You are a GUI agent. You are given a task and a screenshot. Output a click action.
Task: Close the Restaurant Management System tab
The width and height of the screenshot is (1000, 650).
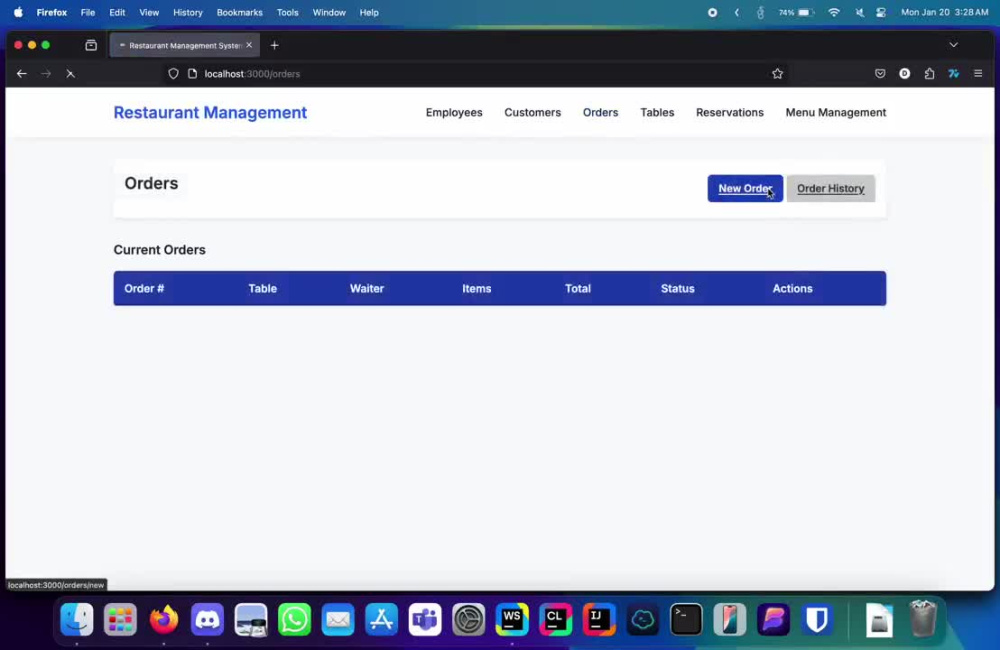(x=249, y=45)
